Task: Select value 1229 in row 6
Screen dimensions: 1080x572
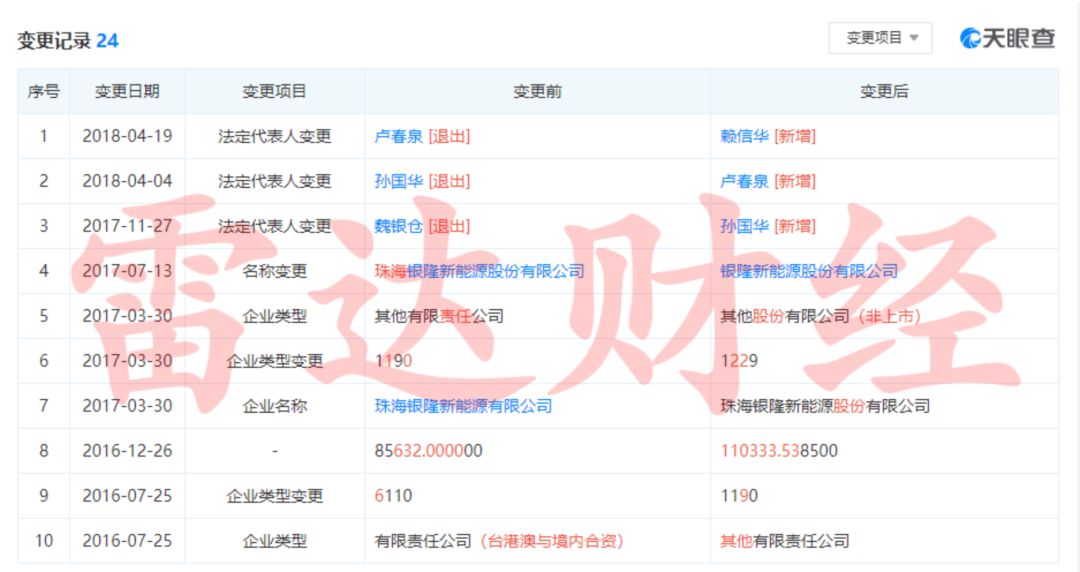Action: 739,361
